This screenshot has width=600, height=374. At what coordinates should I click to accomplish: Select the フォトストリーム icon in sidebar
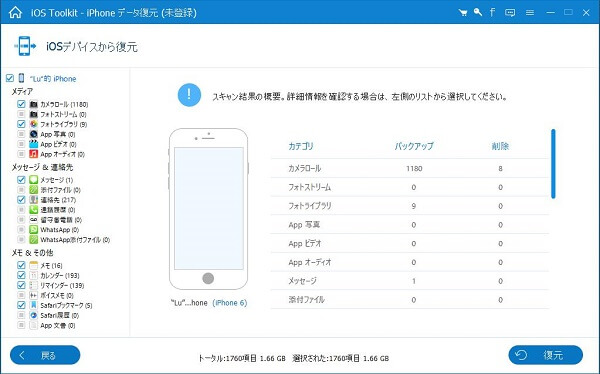34,114
